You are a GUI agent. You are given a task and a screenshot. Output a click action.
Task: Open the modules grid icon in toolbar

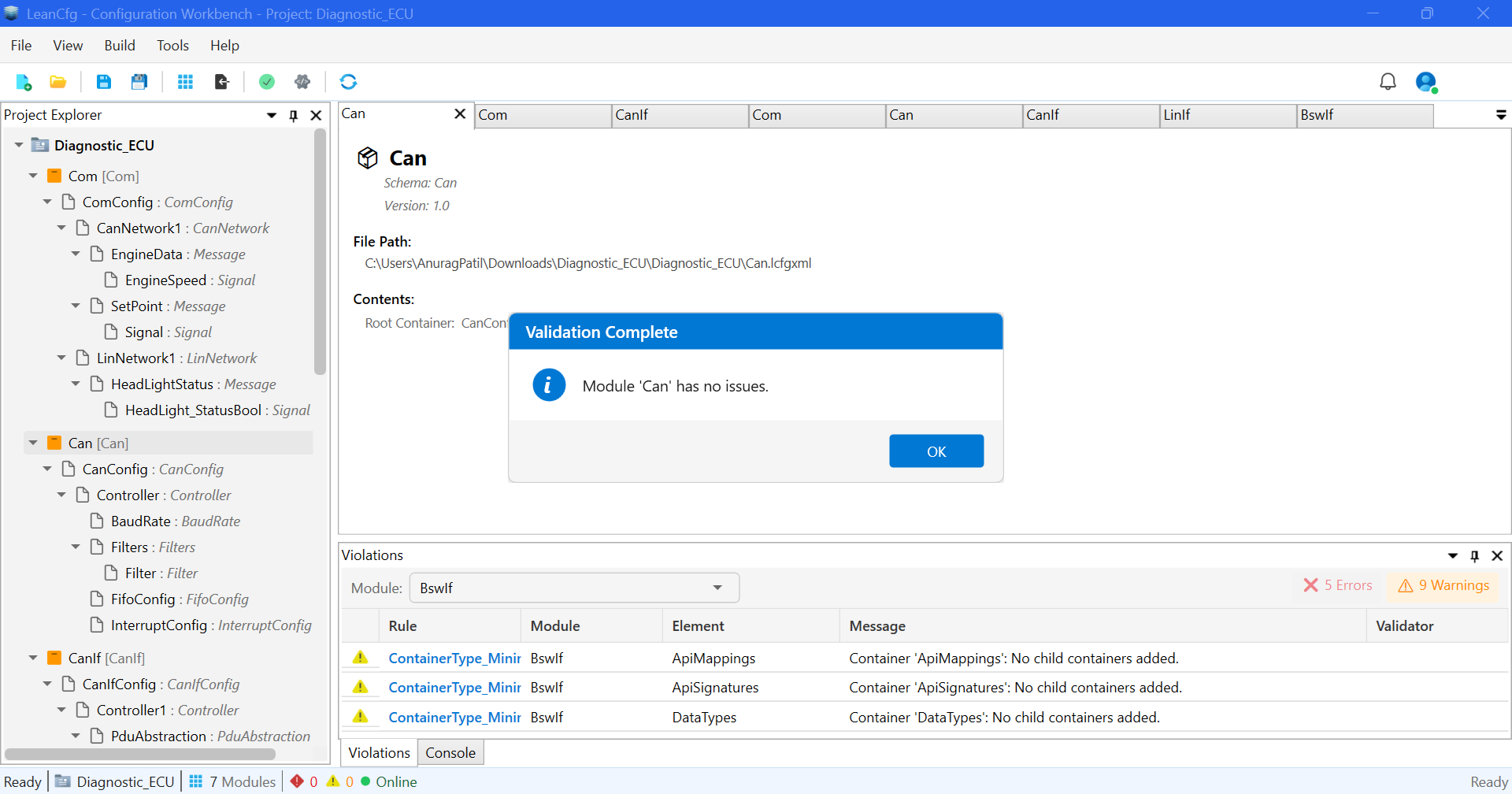[185, 82]
